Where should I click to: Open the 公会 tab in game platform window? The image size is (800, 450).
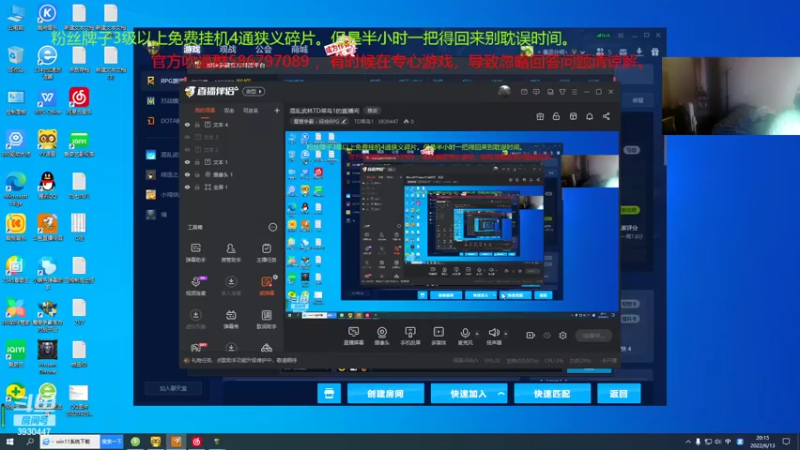263,49
